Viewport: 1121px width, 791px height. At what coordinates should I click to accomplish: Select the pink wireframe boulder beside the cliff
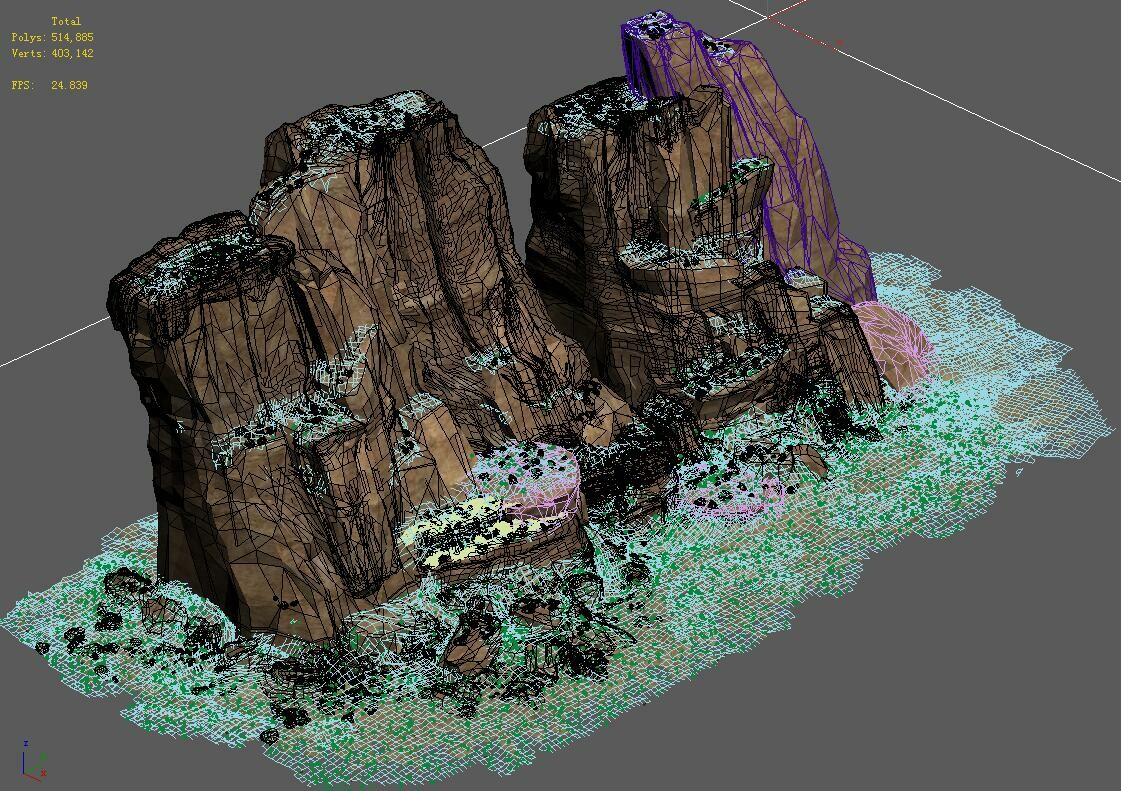coord(897,343)
